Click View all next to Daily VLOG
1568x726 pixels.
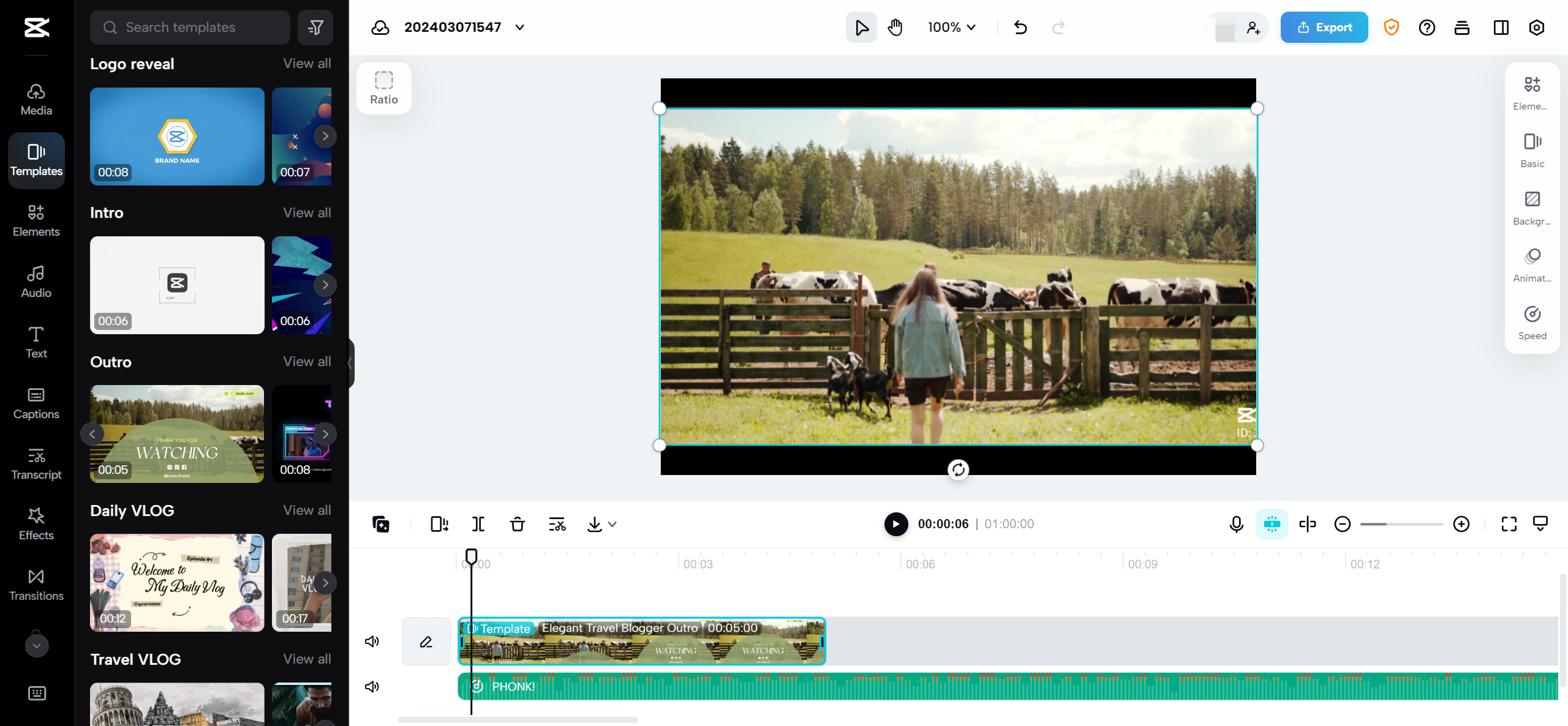tap(307, 510)
